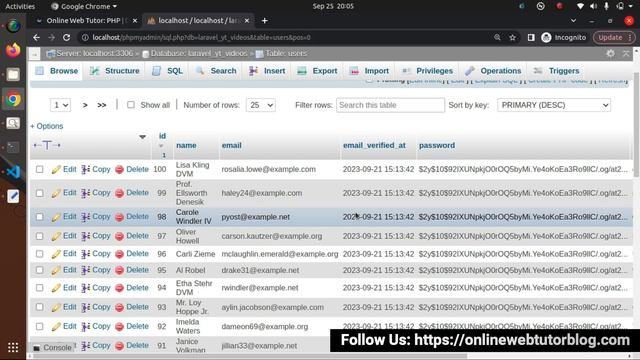This screenshot has height=360, width=640.
Task: Go to next page with > button
Action: 85,105
